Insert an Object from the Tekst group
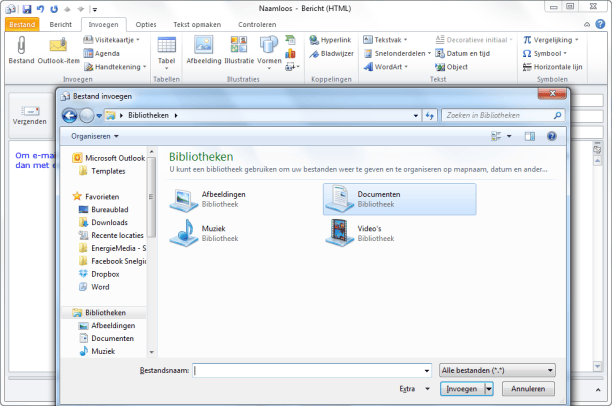 [452, 67]
